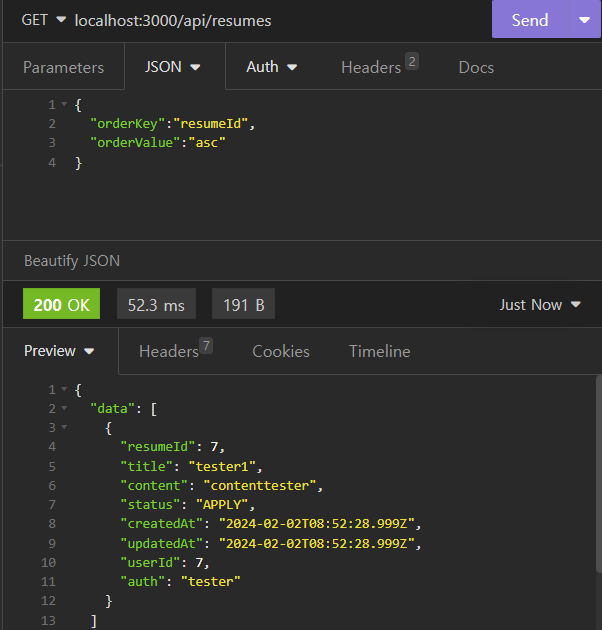Collapse the resume object on line 3
602x630 pixels.
click(x=64, y=427)
